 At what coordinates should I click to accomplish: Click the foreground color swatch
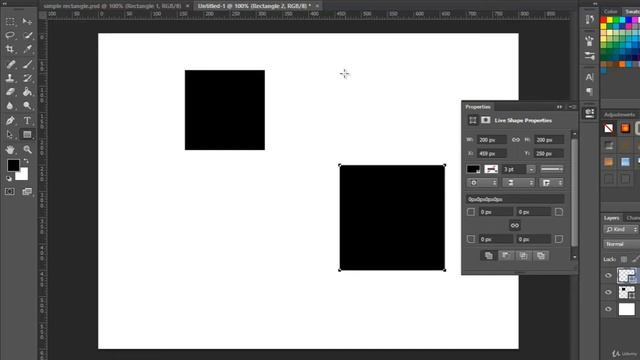(13, 165)
